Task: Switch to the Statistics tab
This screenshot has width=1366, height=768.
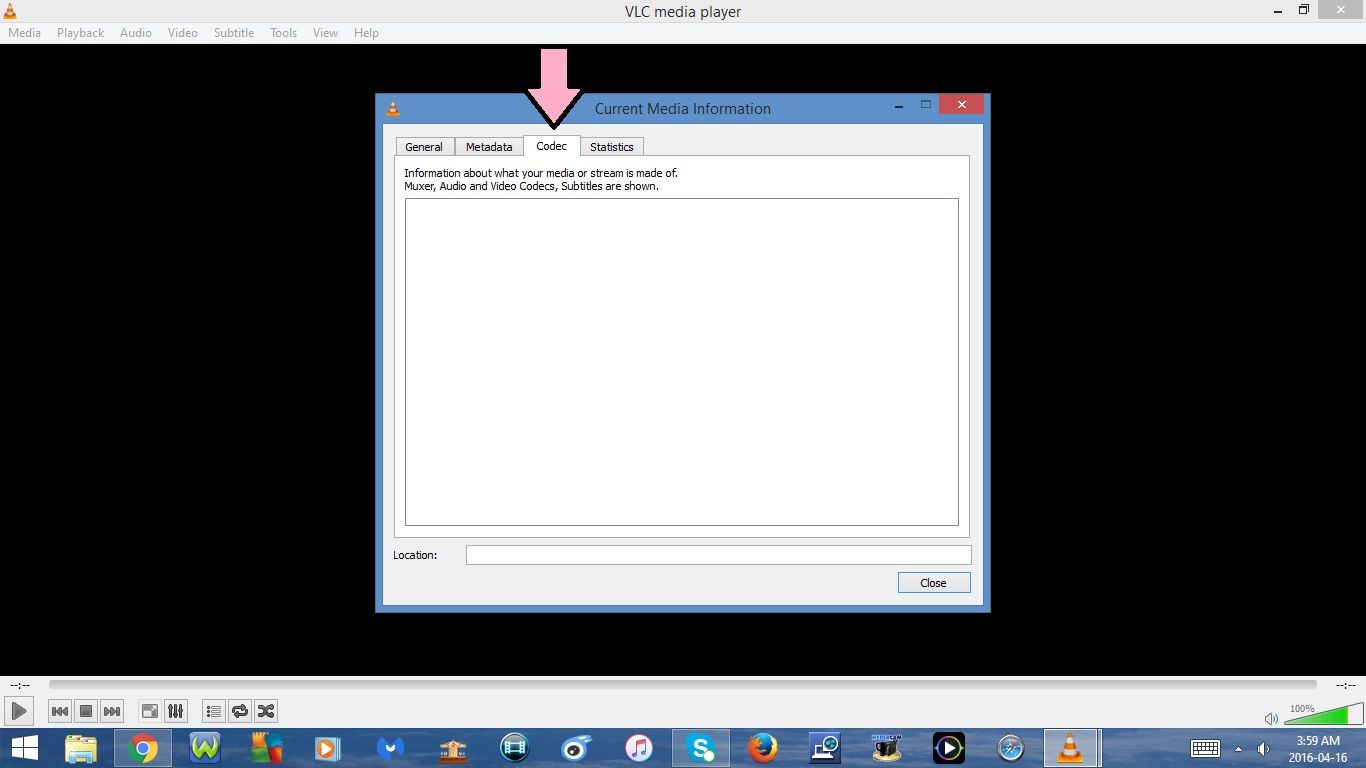Action: 611,146
